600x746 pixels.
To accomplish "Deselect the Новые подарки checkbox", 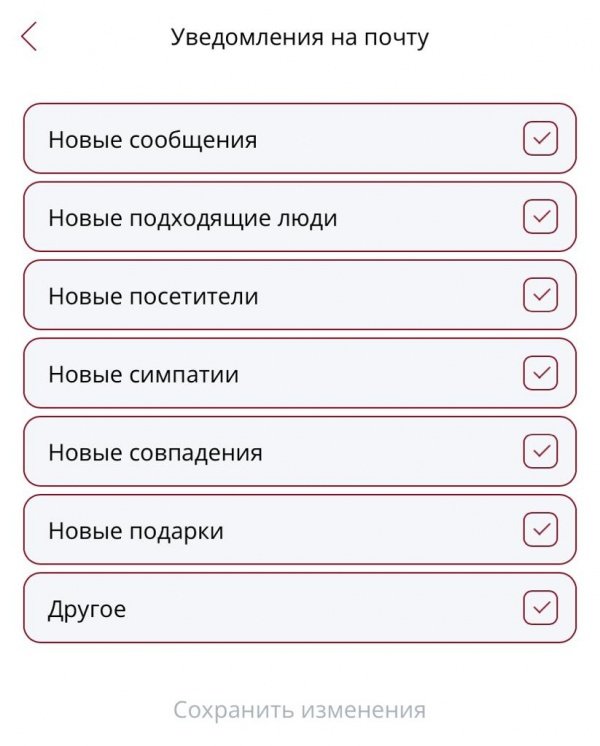I will pos(540,529).
